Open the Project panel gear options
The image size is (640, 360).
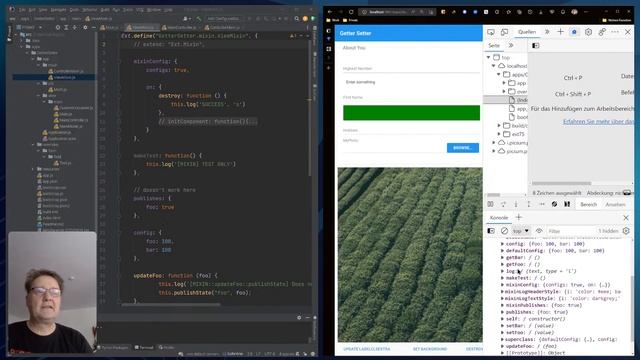85,27
